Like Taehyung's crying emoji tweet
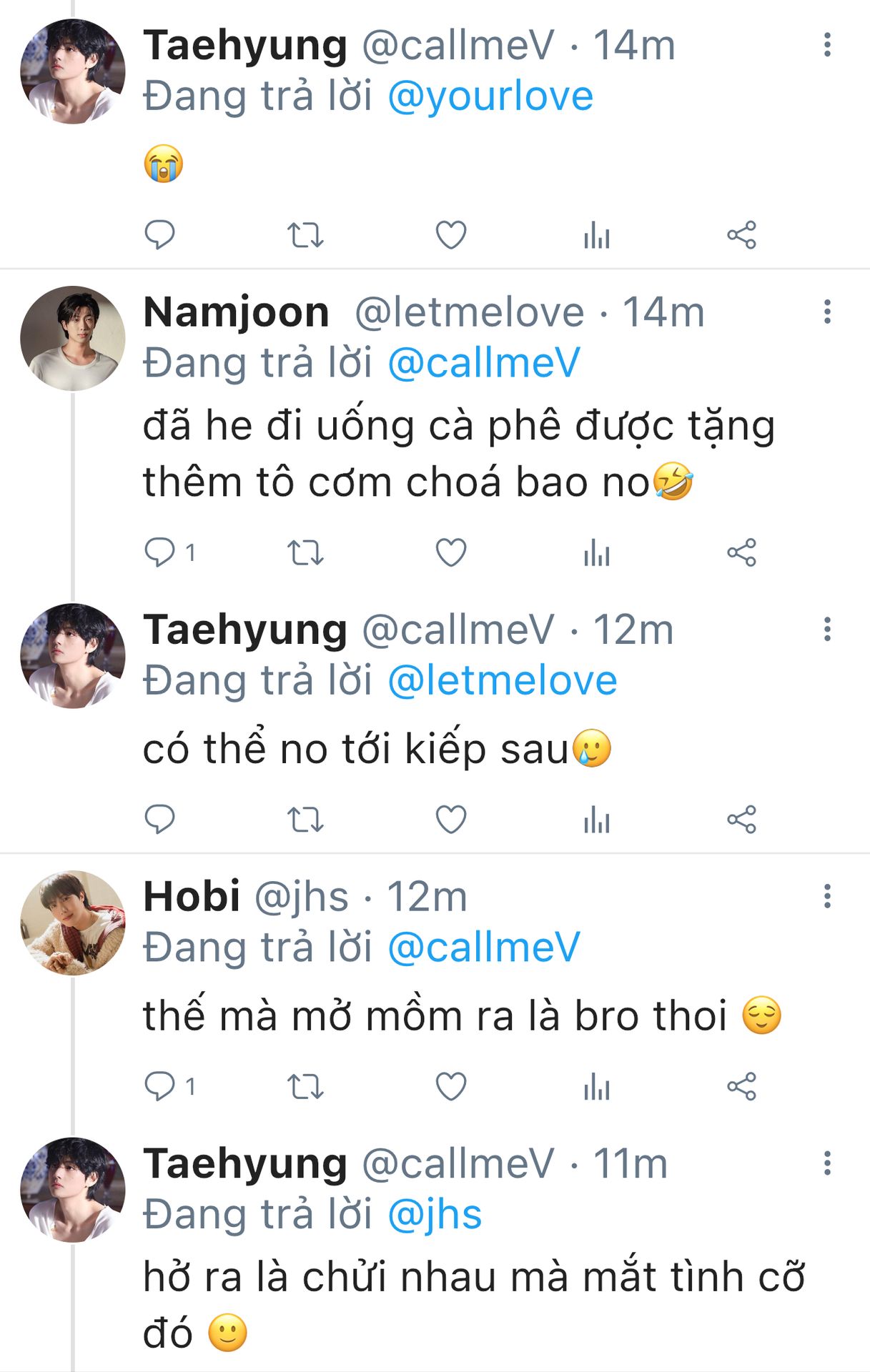This screenshot has height=1372, width=870. pyautogui.click(x=451, y=235)
